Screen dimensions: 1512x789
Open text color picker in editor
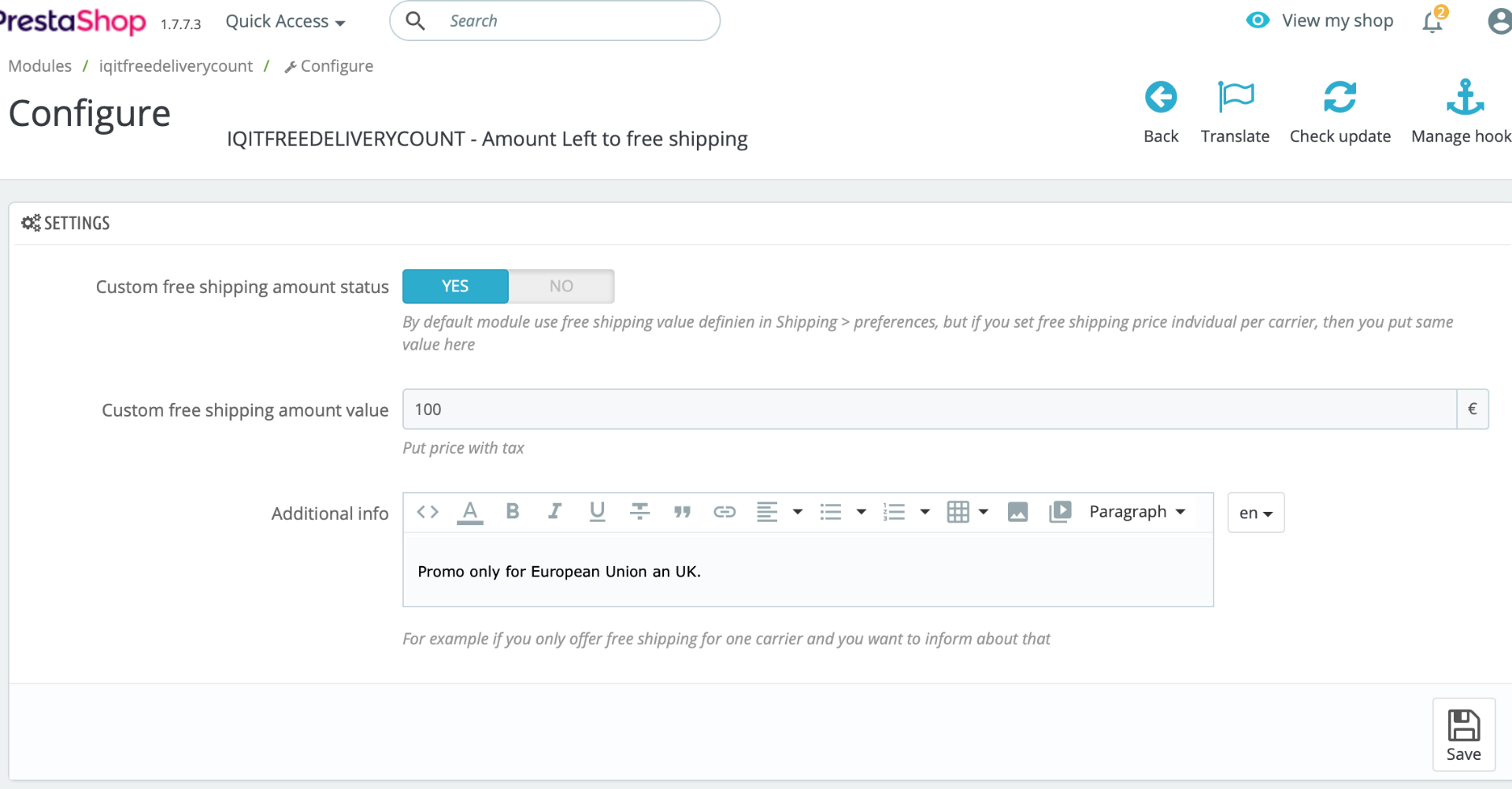pyautogui.click(x=470, y=512)
